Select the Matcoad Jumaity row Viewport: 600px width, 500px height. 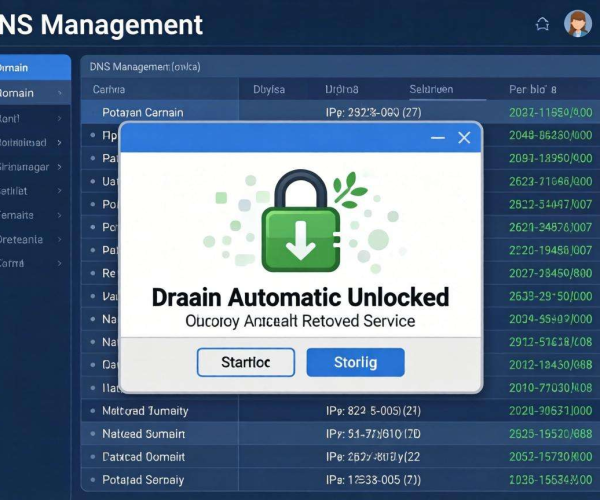pos(341,410)
